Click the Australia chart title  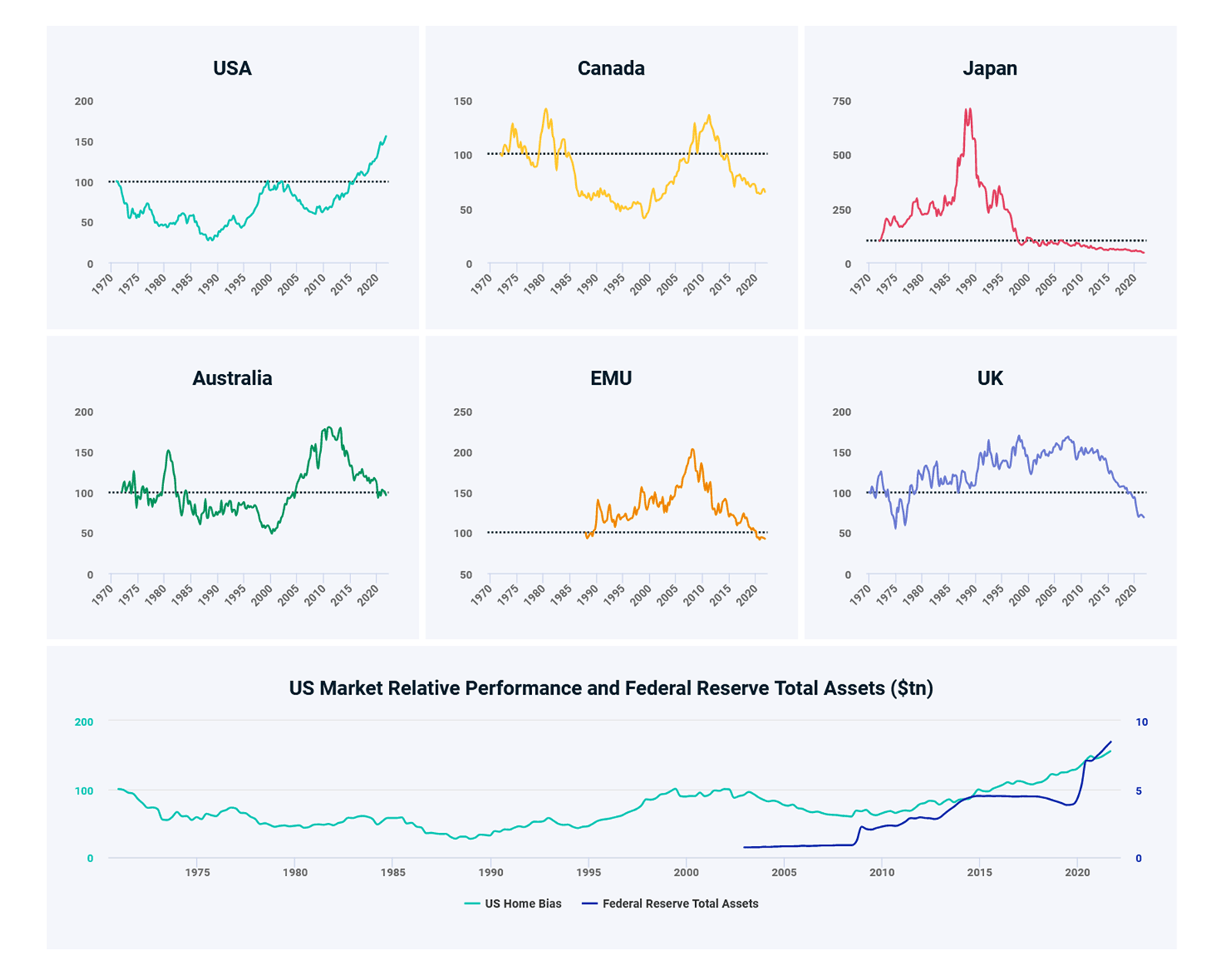point(232,378)
